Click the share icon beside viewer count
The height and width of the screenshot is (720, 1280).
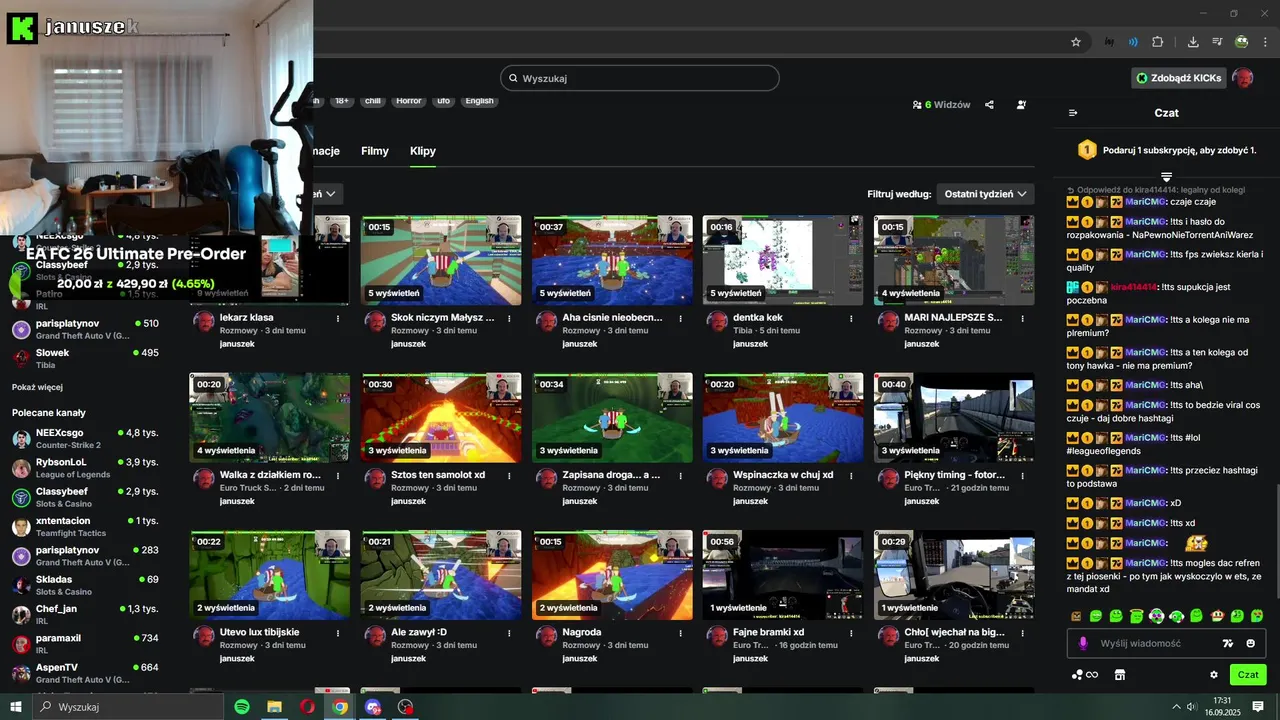[x=989, y=104]
